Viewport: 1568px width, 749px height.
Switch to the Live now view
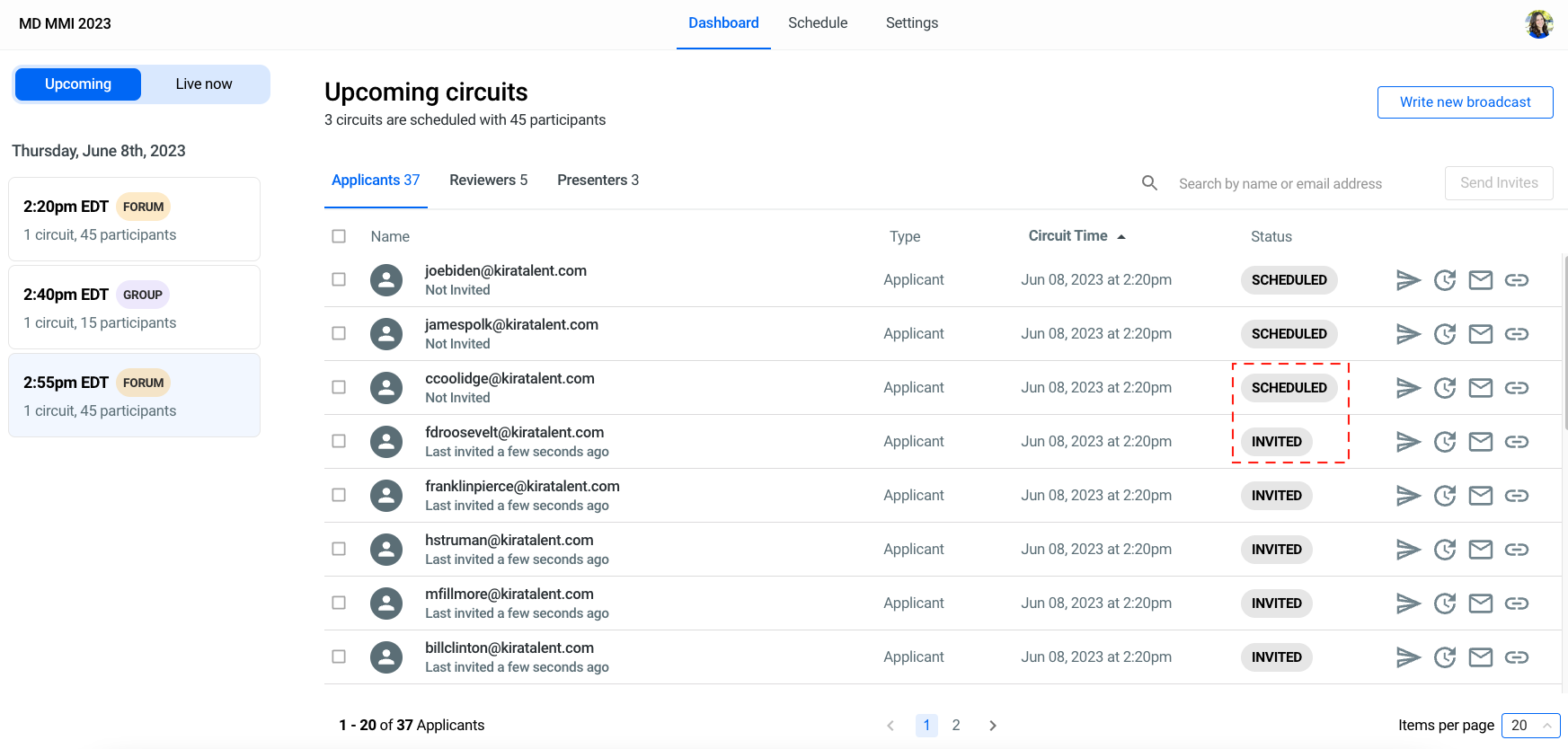(204, 84)
